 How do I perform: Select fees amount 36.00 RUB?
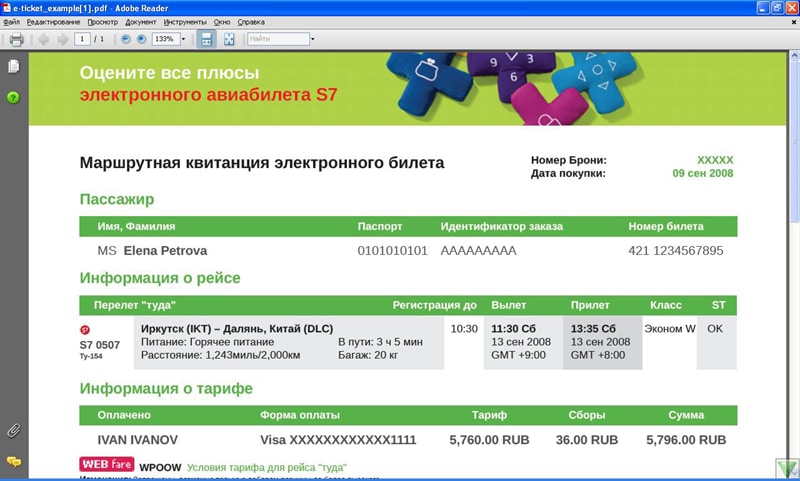pyautogui.click(x=587, y=440)
